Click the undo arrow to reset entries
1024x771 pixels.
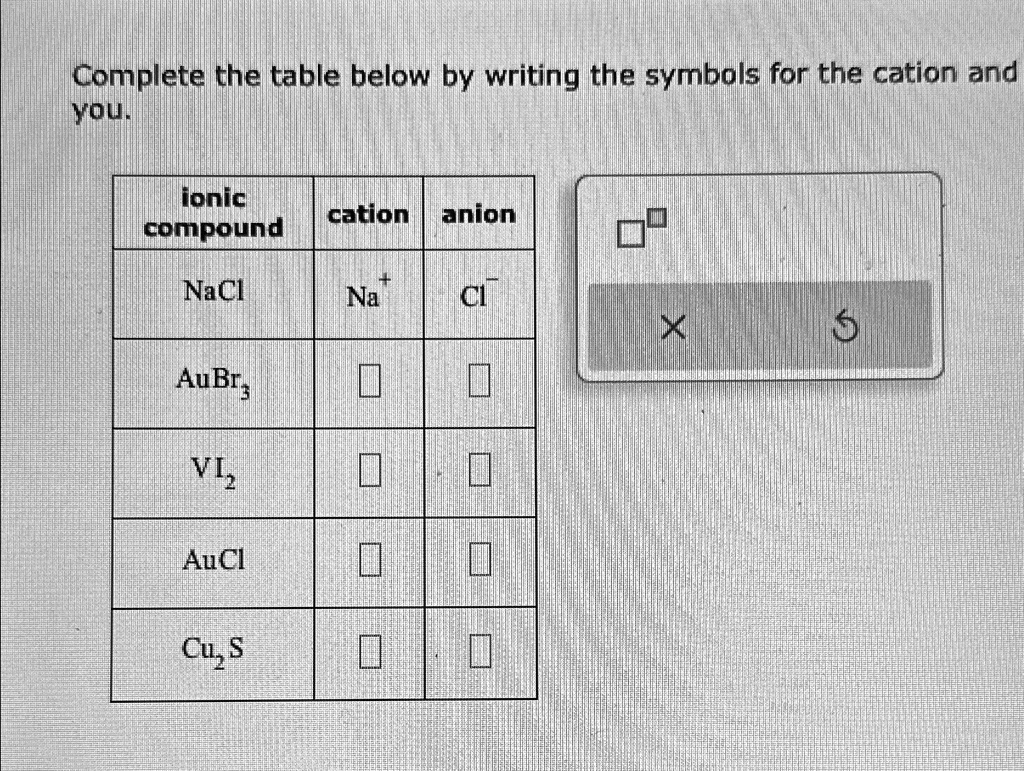[845, 326]
